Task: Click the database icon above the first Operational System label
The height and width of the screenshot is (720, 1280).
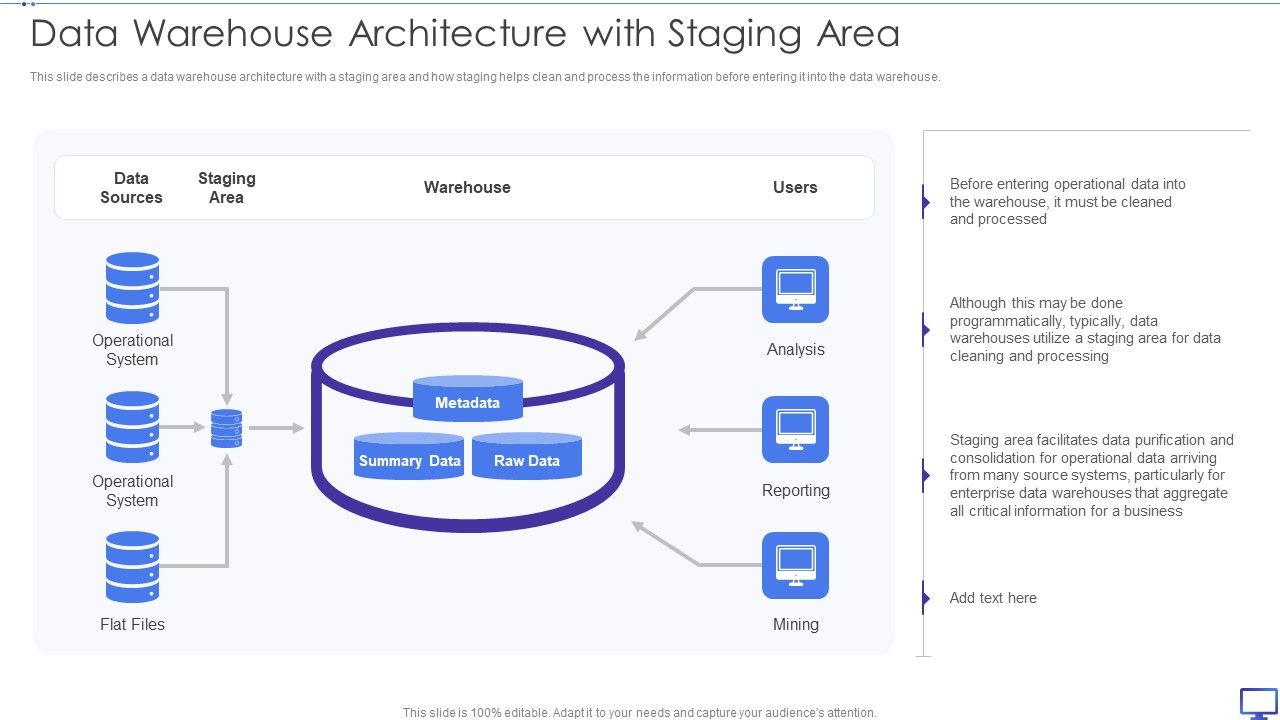Action: [x=132, y=288]
